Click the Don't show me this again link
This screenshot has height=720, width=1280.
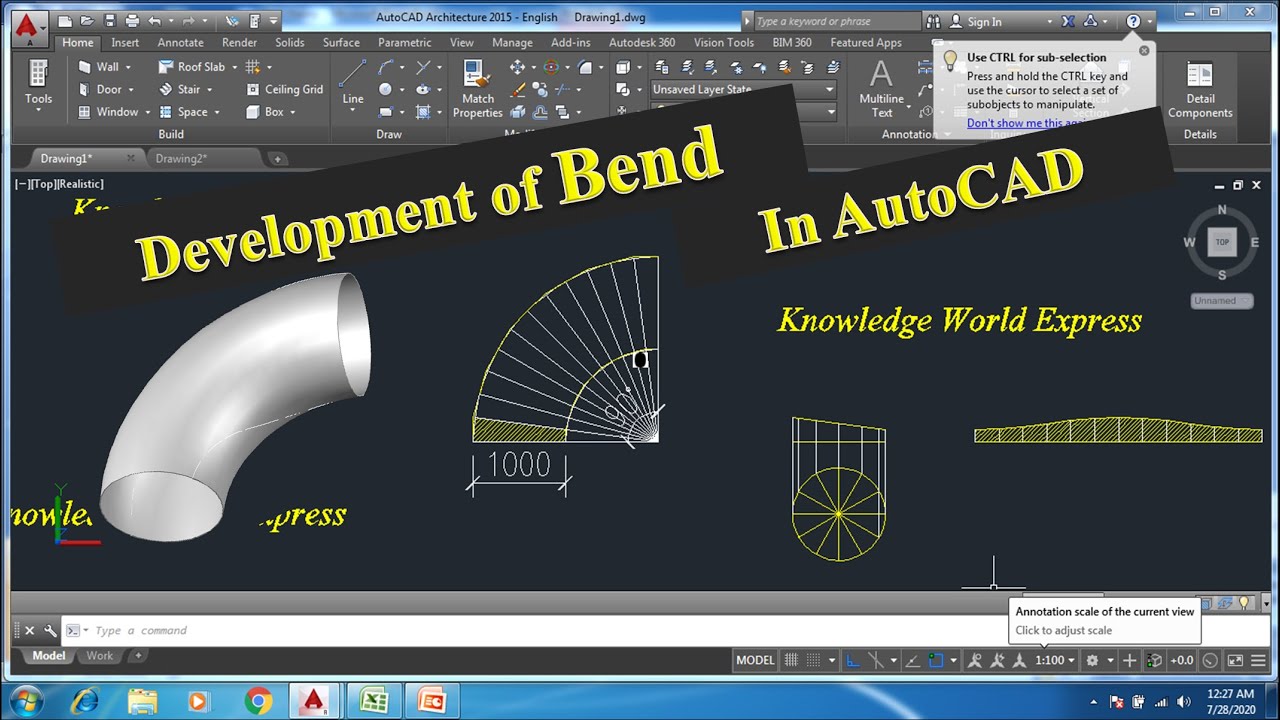(1026, 123)
